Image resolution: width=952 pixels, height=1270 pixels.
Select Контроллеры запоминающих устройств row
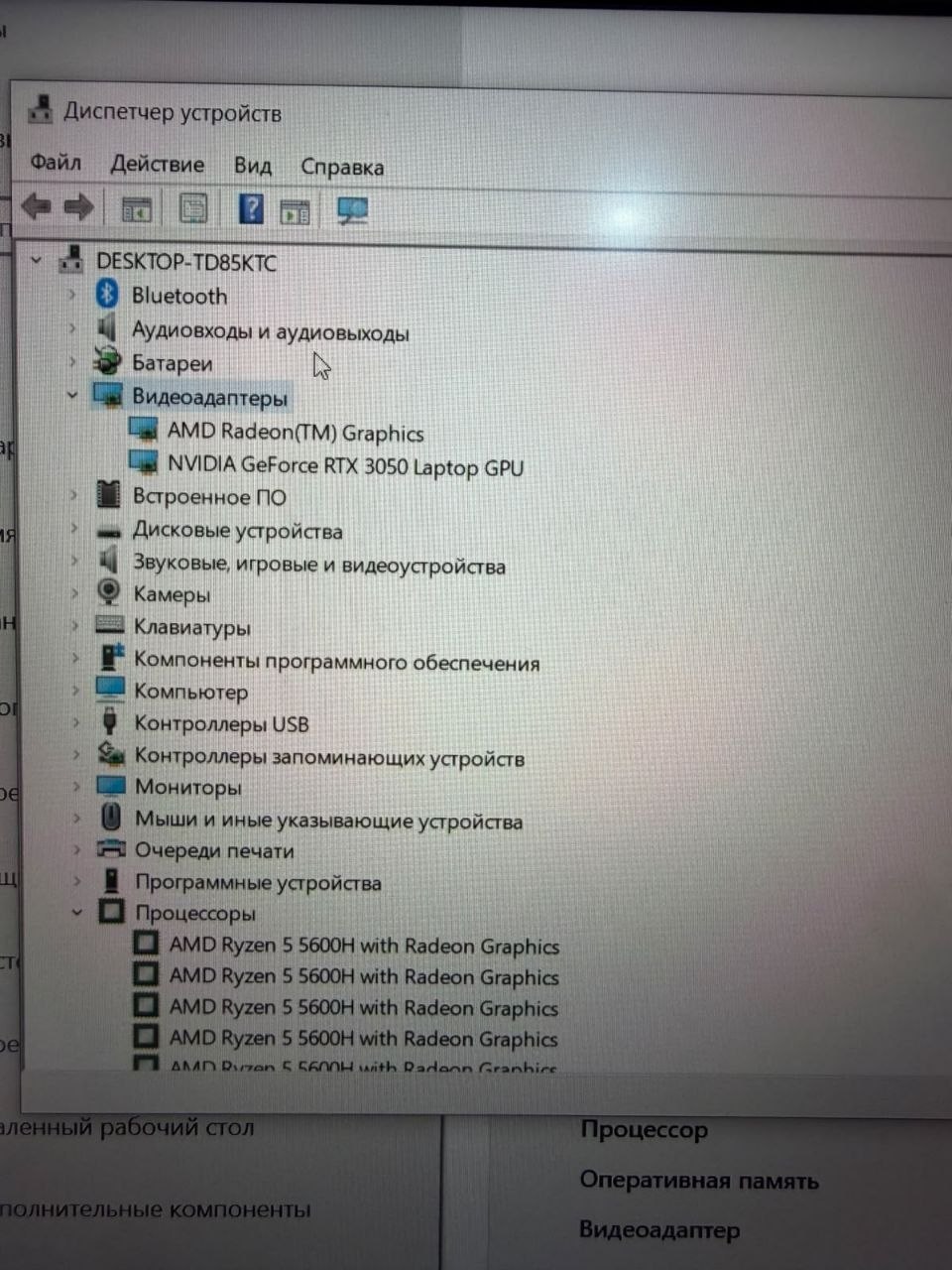click(329, 757)
